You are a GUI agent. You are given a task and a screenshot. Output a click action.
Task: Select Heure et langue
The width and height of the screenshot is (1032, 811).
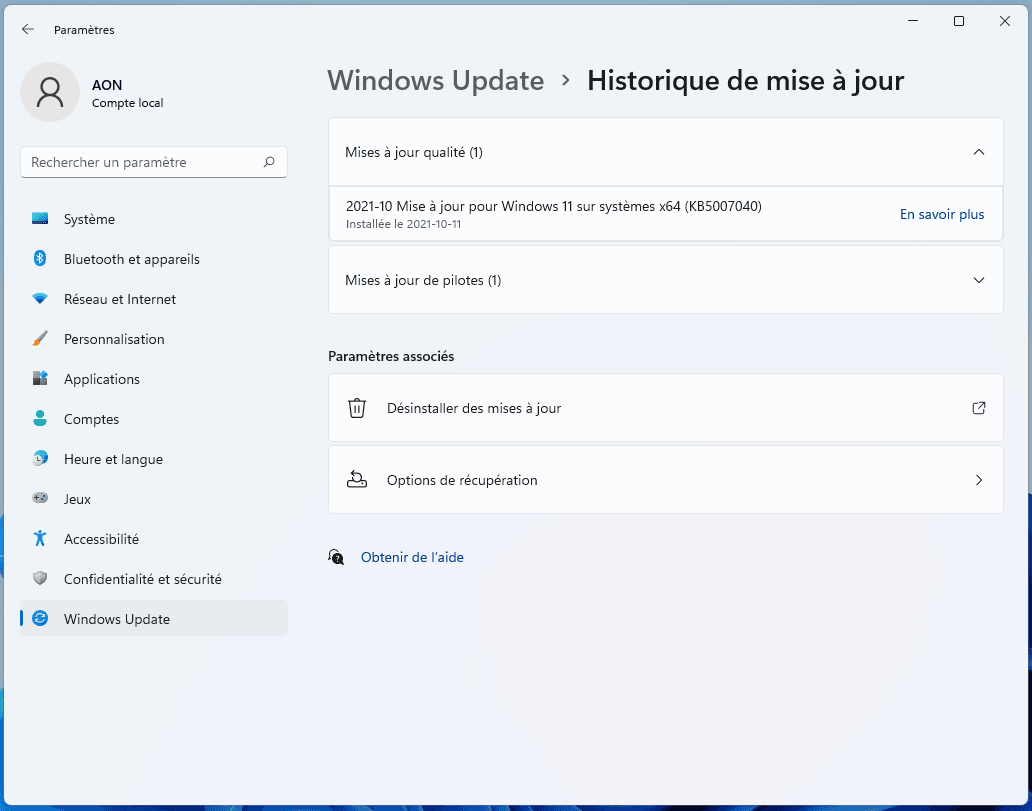[154, 459]
